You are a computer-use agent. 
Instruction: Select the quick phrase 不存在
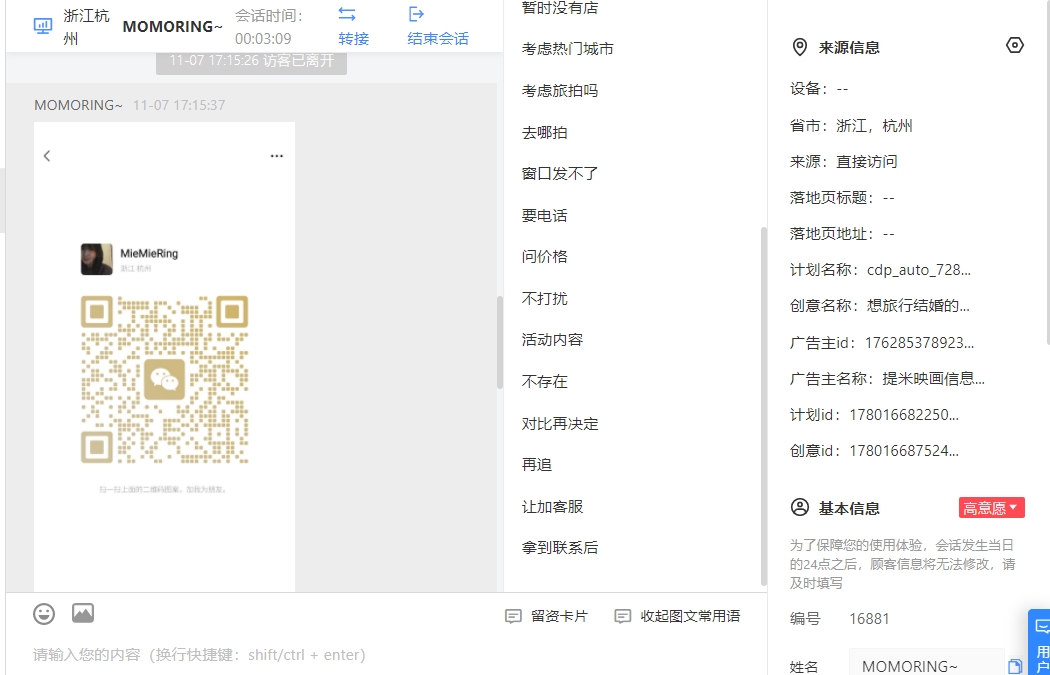[x=544, y=382]
